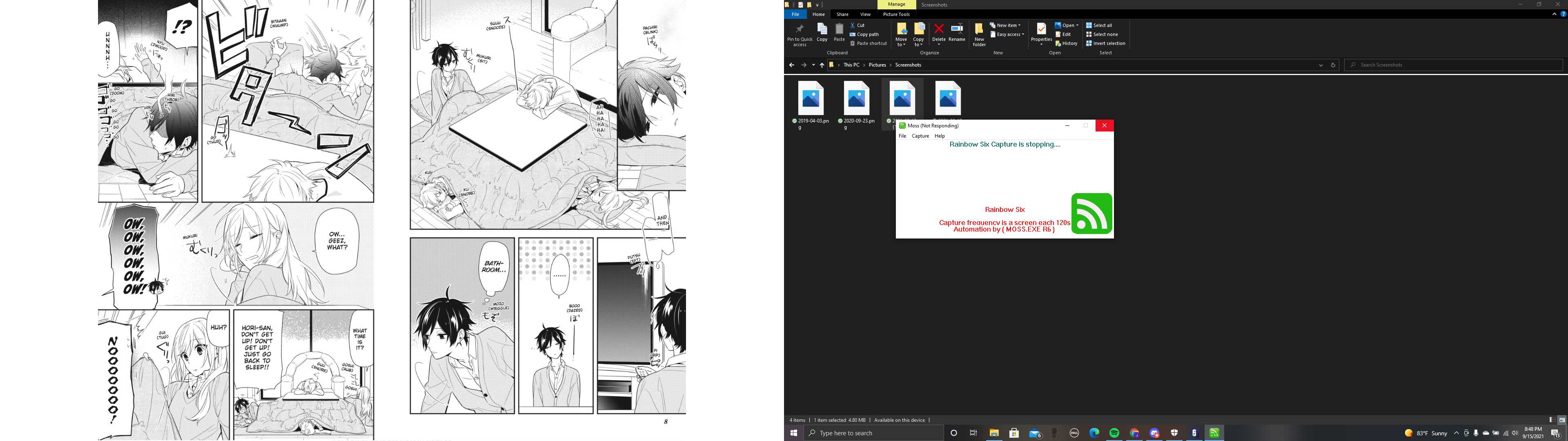Viewport: 1568px width, 441px height.
Task: Open the Picture Tools tab
Action: coord(896,14)
